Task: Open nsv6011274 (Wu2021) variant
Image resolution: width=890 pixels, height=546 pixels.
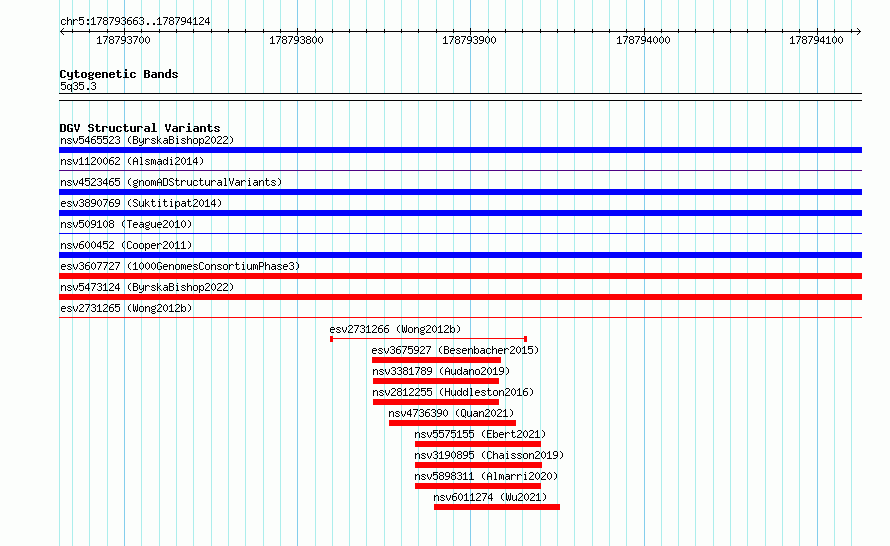Action: coord(490,497)
